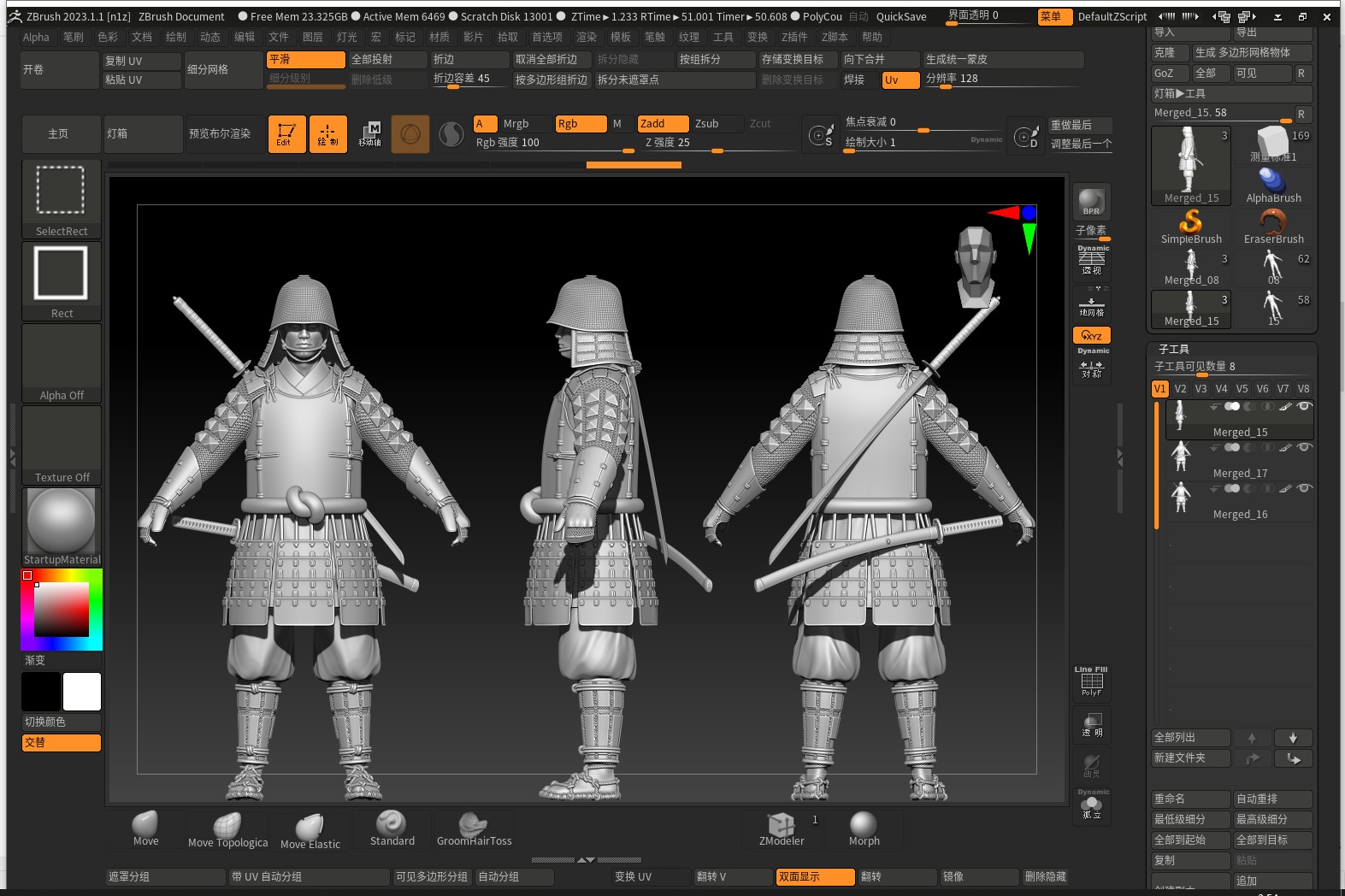
Task: Click the 复制 UV button
Action: click(x=142, y=61)
